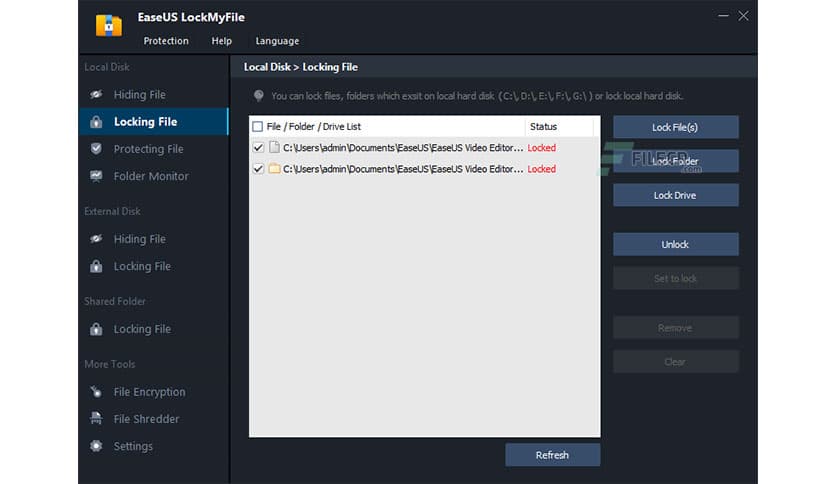
Task: Open the Protection menu
Action: (x=166, y=41)
